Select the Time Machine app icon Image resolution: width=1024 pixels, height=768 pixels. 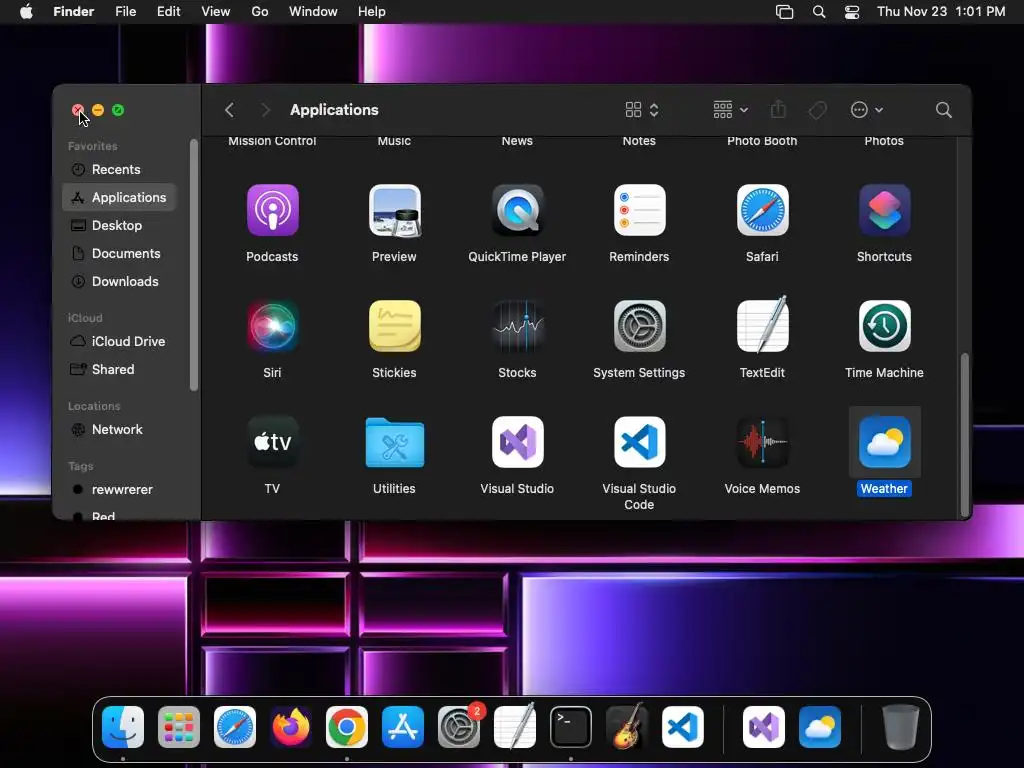click(x=884, y=326)
